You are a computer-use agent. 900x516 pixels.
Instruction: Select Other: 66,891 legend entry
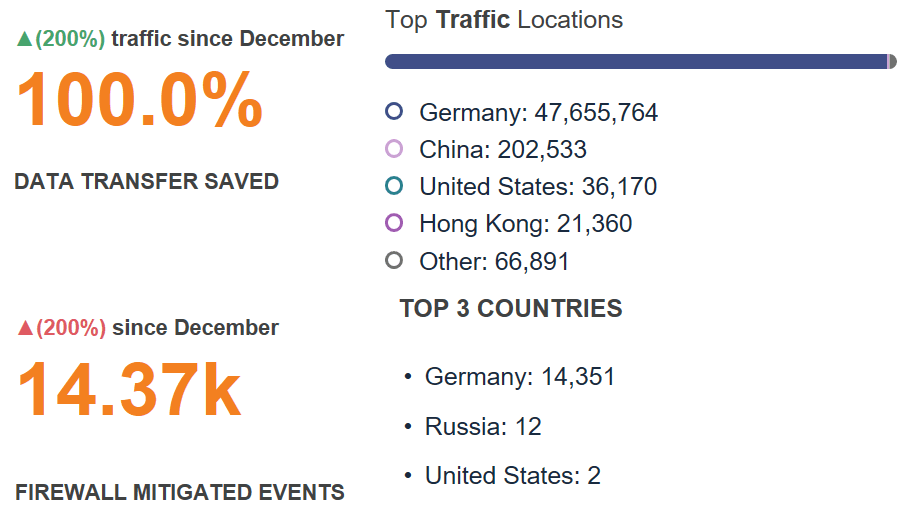coord(494,262)
